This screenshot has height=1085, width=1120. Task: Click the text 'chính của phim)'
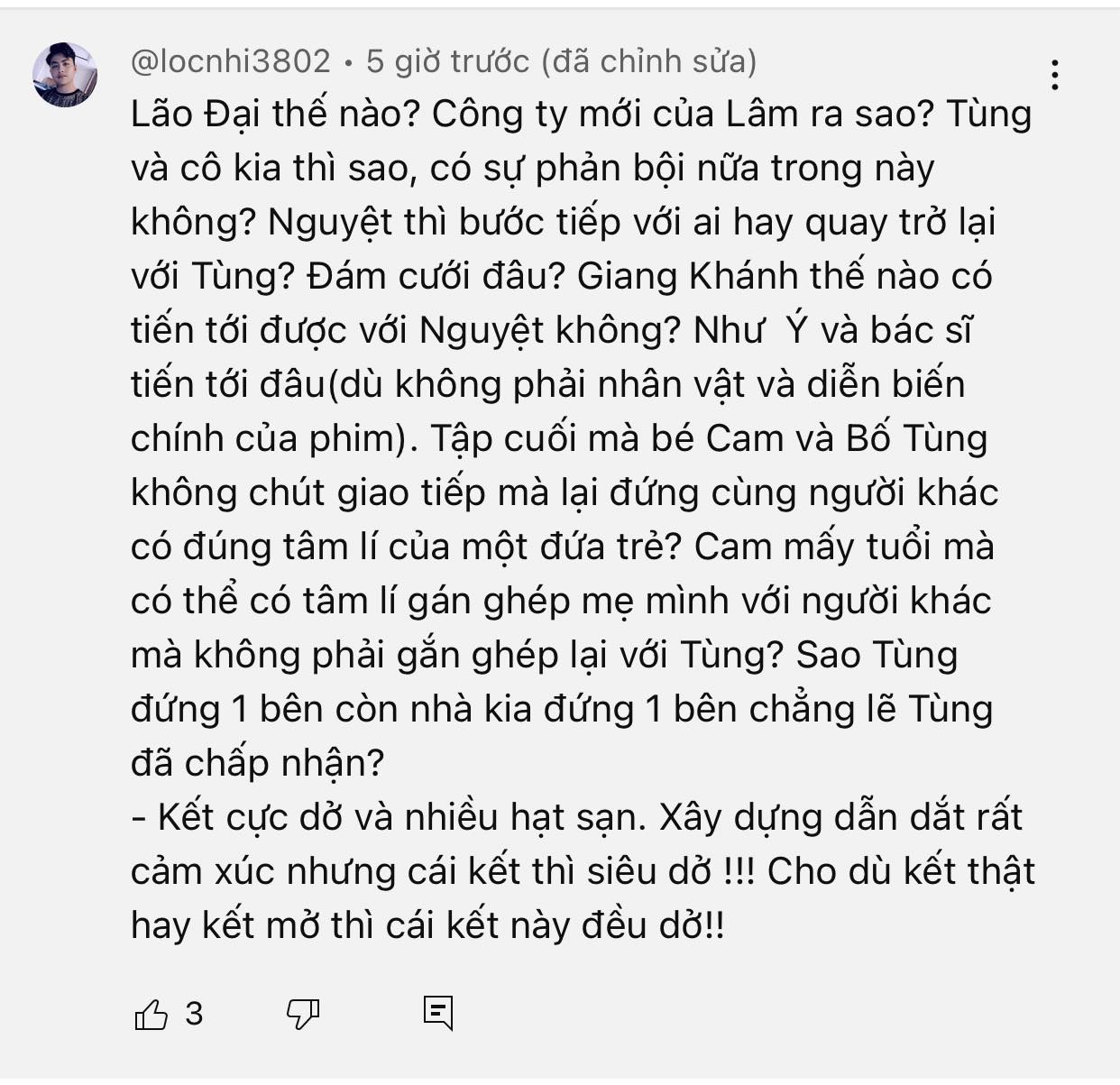(270, 439)
